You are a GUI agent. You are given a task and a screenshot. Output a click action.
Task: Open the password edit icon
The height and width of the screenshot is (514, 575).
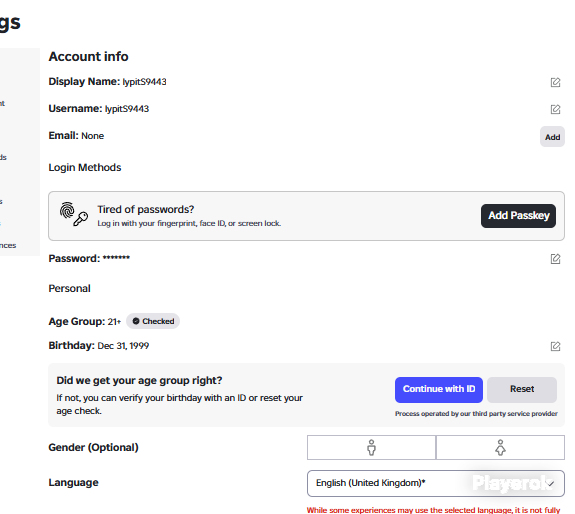555,259
